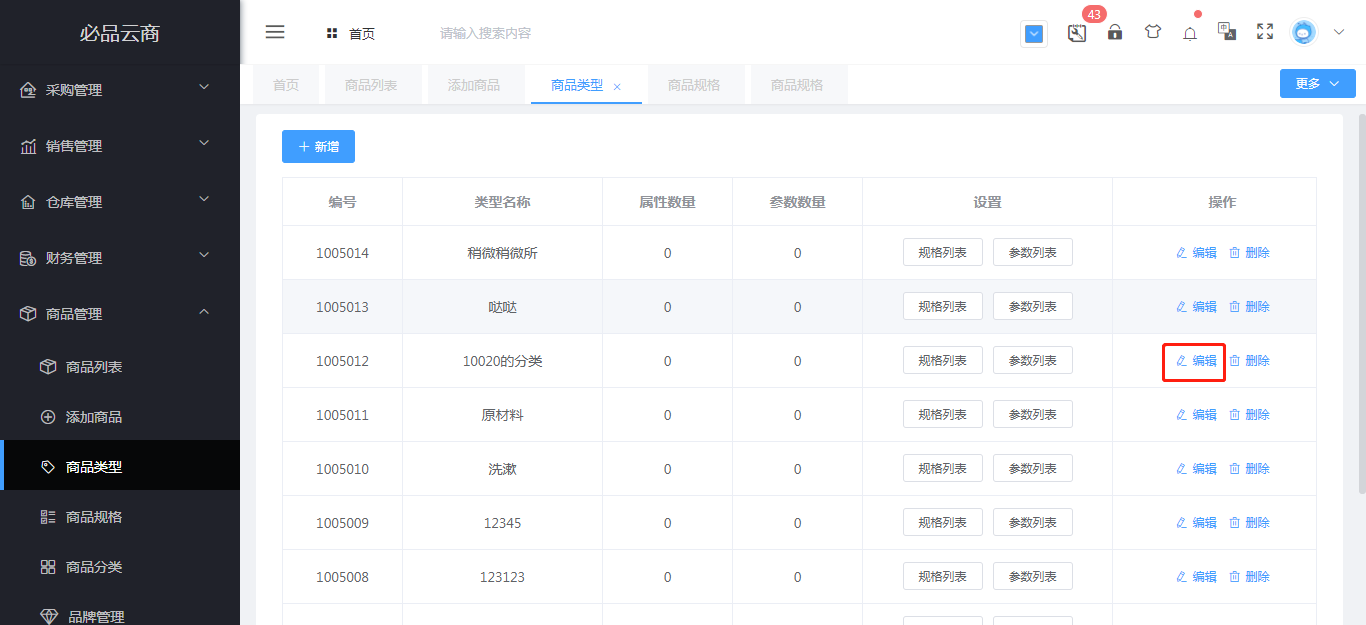Open the wrench notebook icon with 43 badge
The image size is (1366, 625).
(x=1077, y=33)
